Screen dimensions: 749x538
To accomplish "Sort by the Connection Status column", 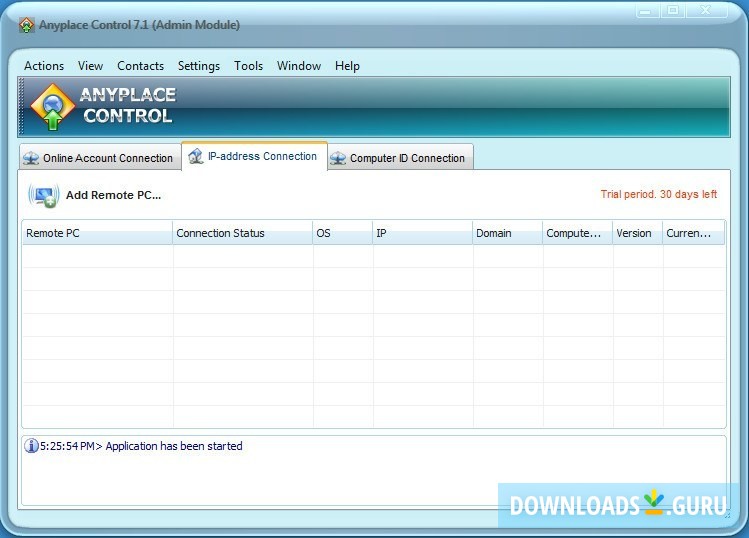I will pyautogui.click(x=242, y=233).
